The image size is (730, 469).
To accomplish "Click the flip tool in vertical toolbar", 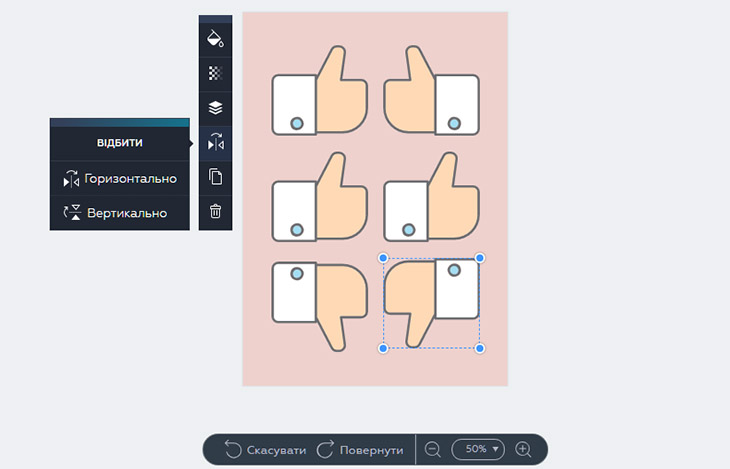I will 215,143.
